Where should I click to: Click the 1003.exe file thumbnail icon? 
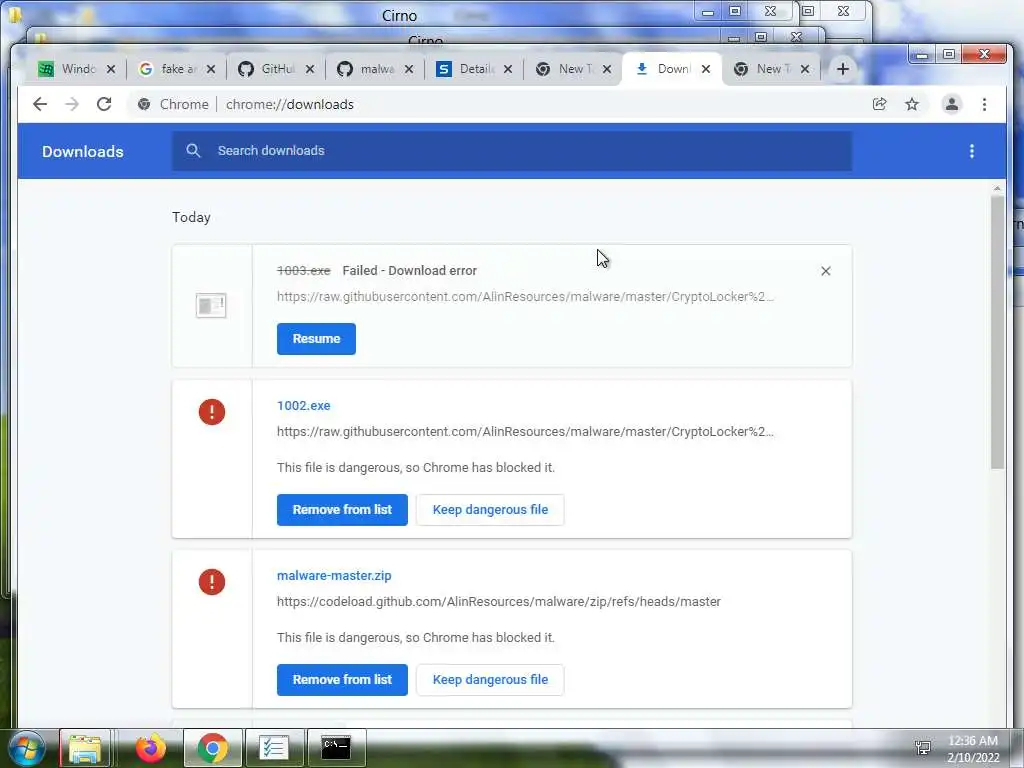[x=211, y=306]
